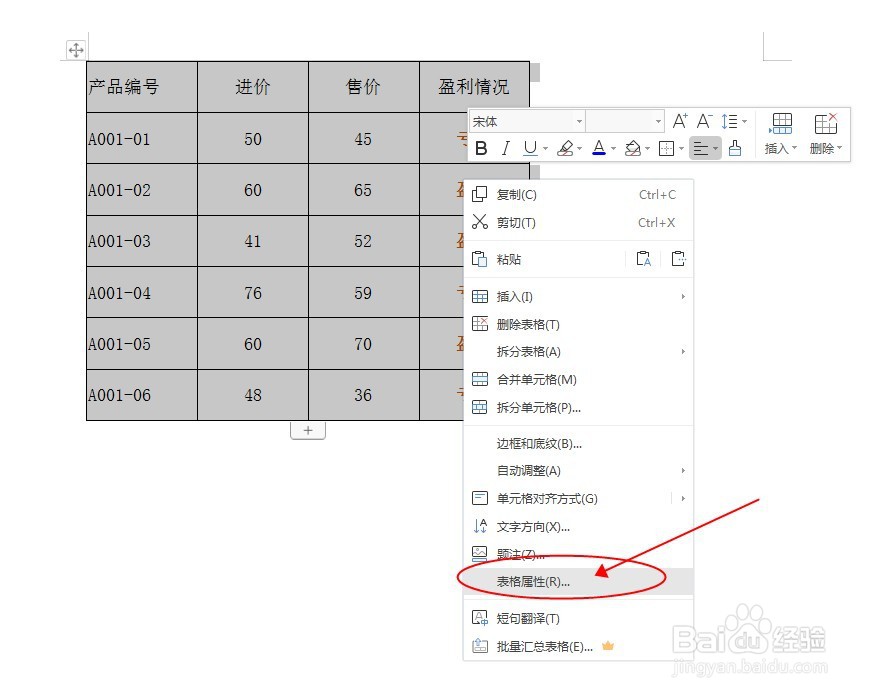Click 售价 value 70
The image size is (876, 697).
pos(363,344)
